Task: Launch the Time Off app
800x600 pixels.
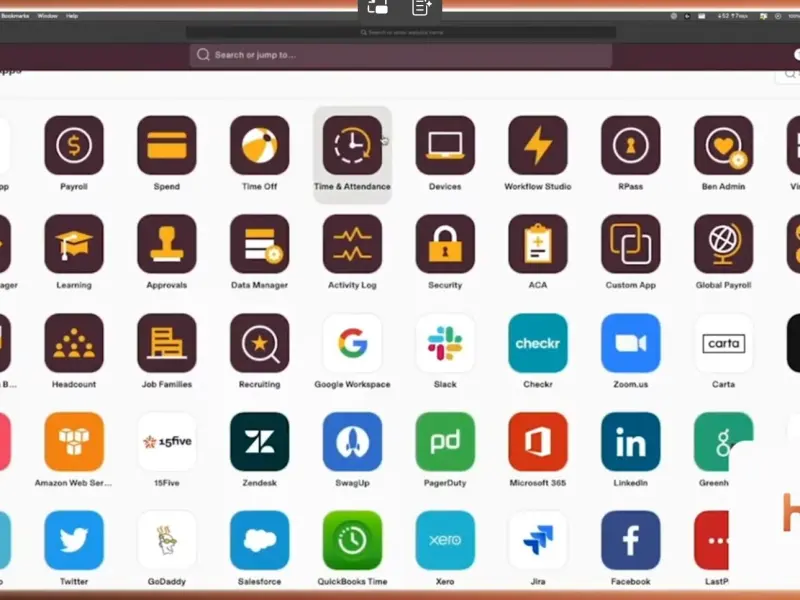Action: pyautogui.click(x=260, y=146)
